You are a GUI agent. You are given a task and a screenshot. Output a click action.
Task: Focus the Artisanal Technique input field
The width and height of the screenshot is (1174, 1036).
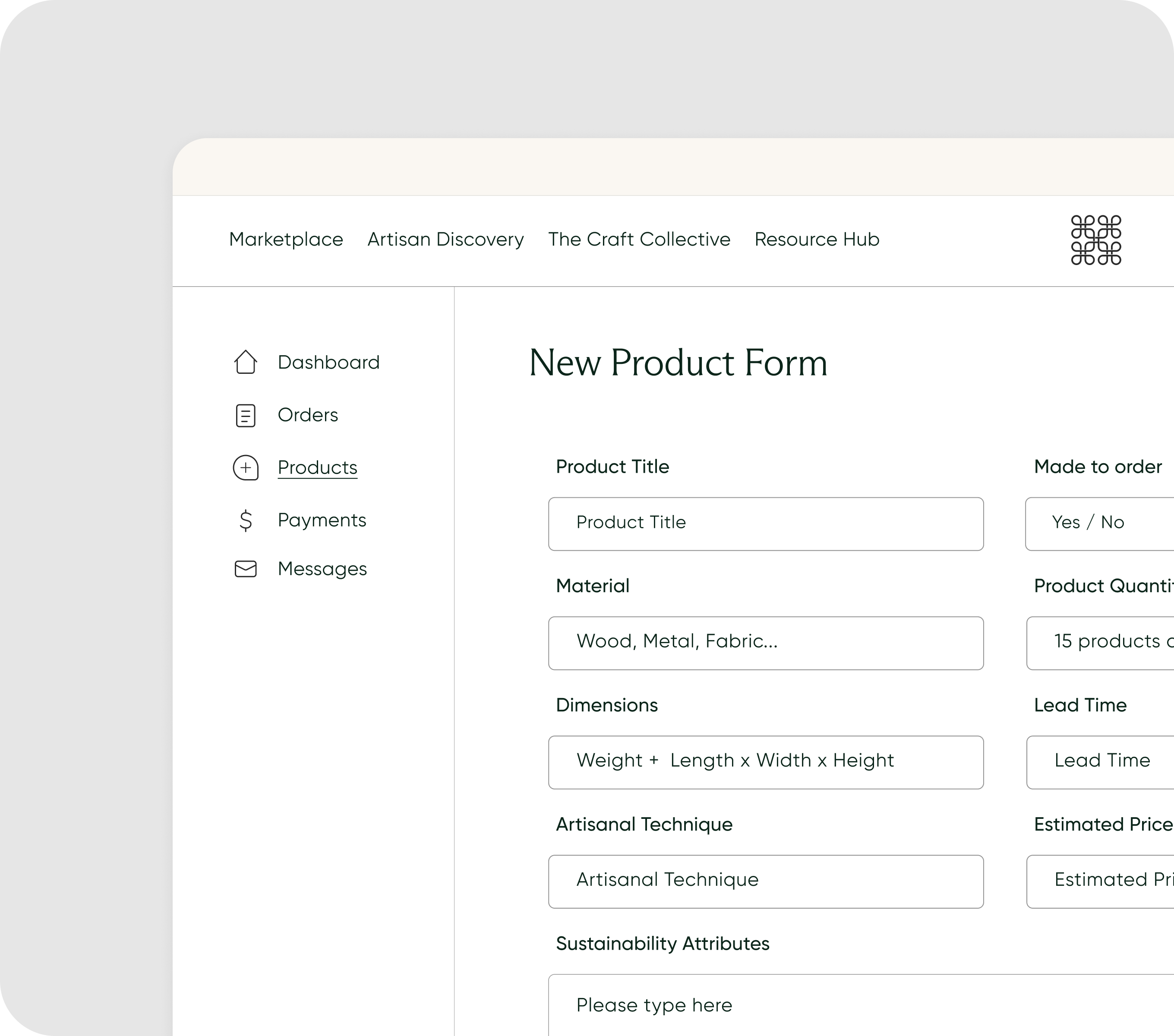point(766,881)
